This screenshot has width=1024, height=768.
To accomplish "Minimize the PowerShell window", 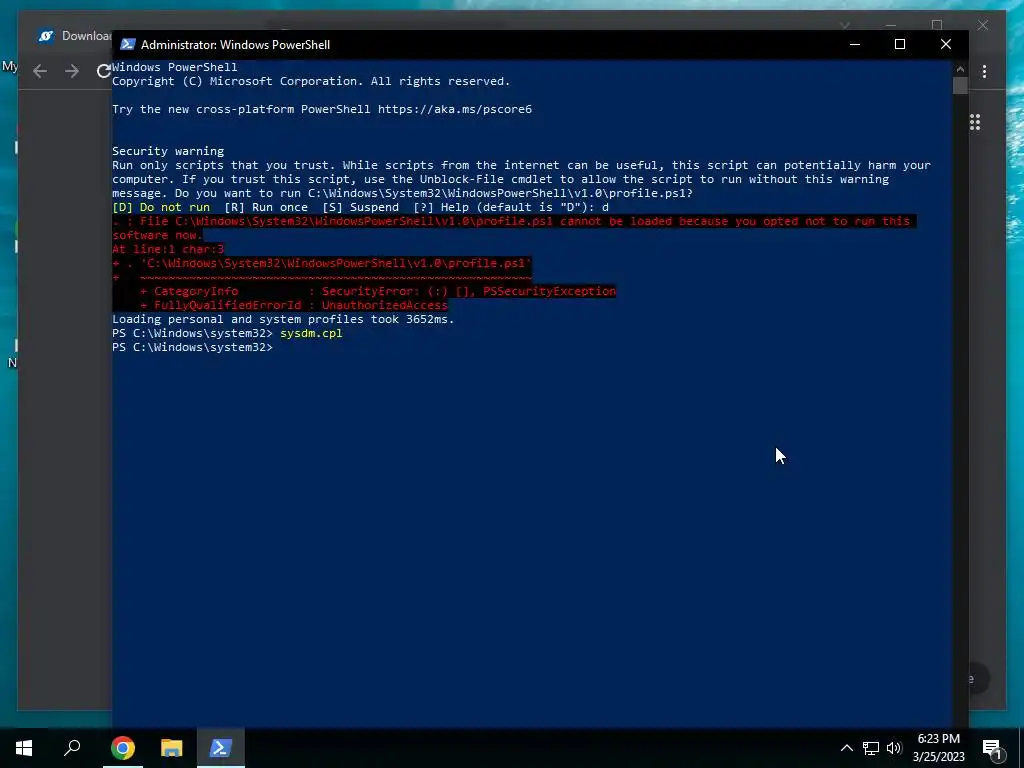I will click(x=855, y=44).
